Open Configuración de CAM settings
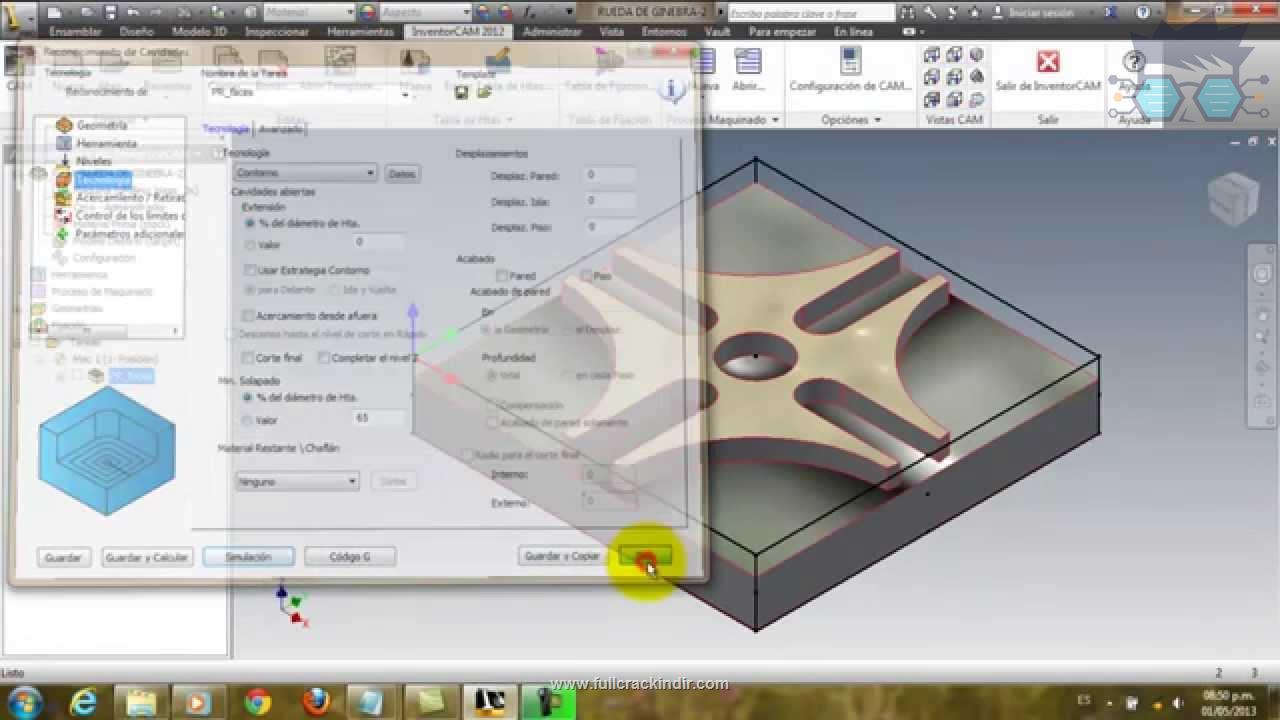The height and width of the screenshot is (720, 1280). tap(850, 70)
